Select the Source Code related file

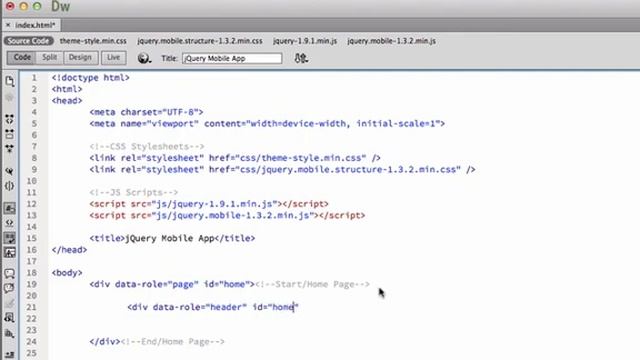[x=29, y=41]
